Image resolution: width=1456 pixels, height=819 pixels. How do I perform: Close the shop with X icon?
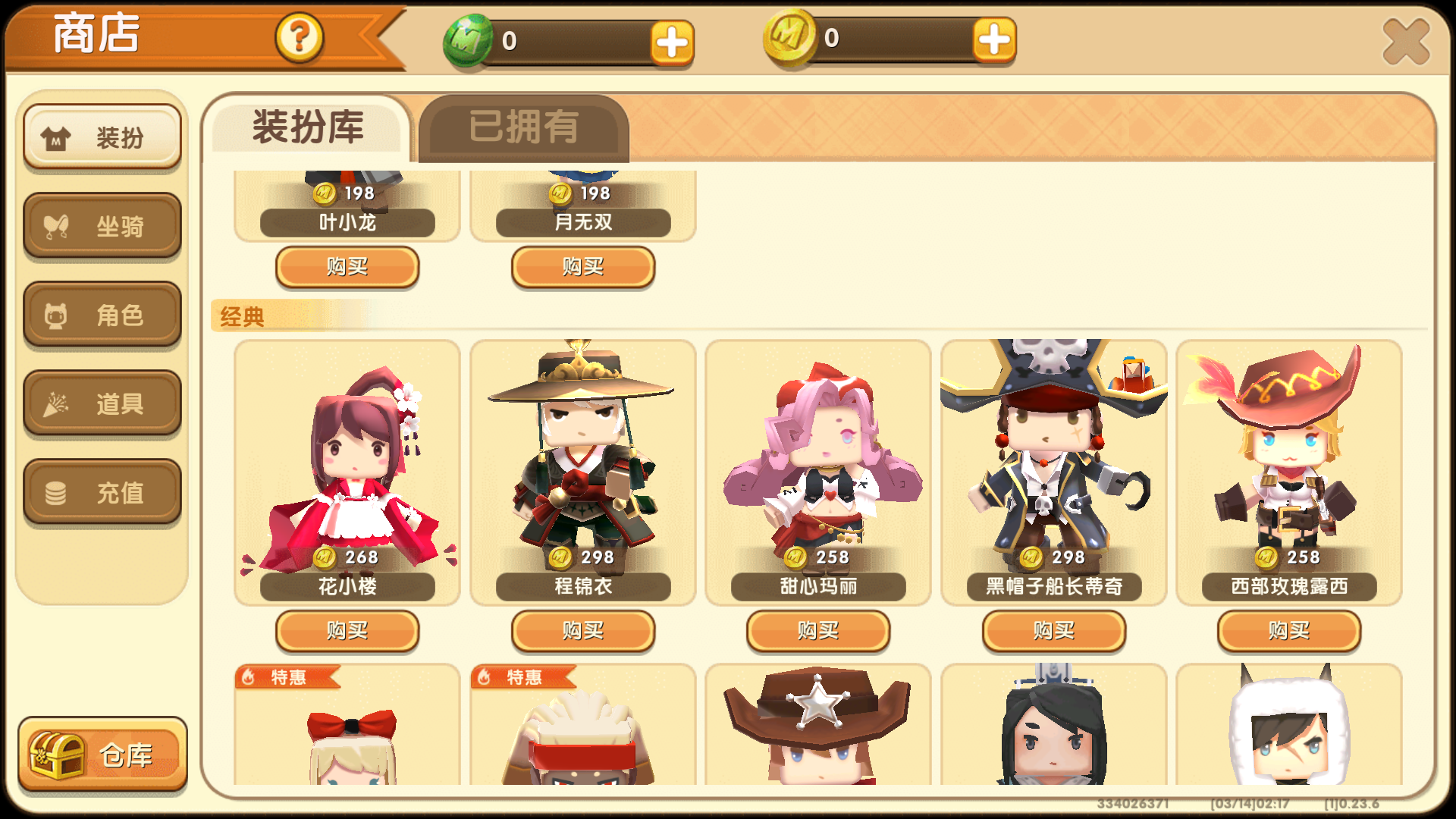(x=1405, y=42)
